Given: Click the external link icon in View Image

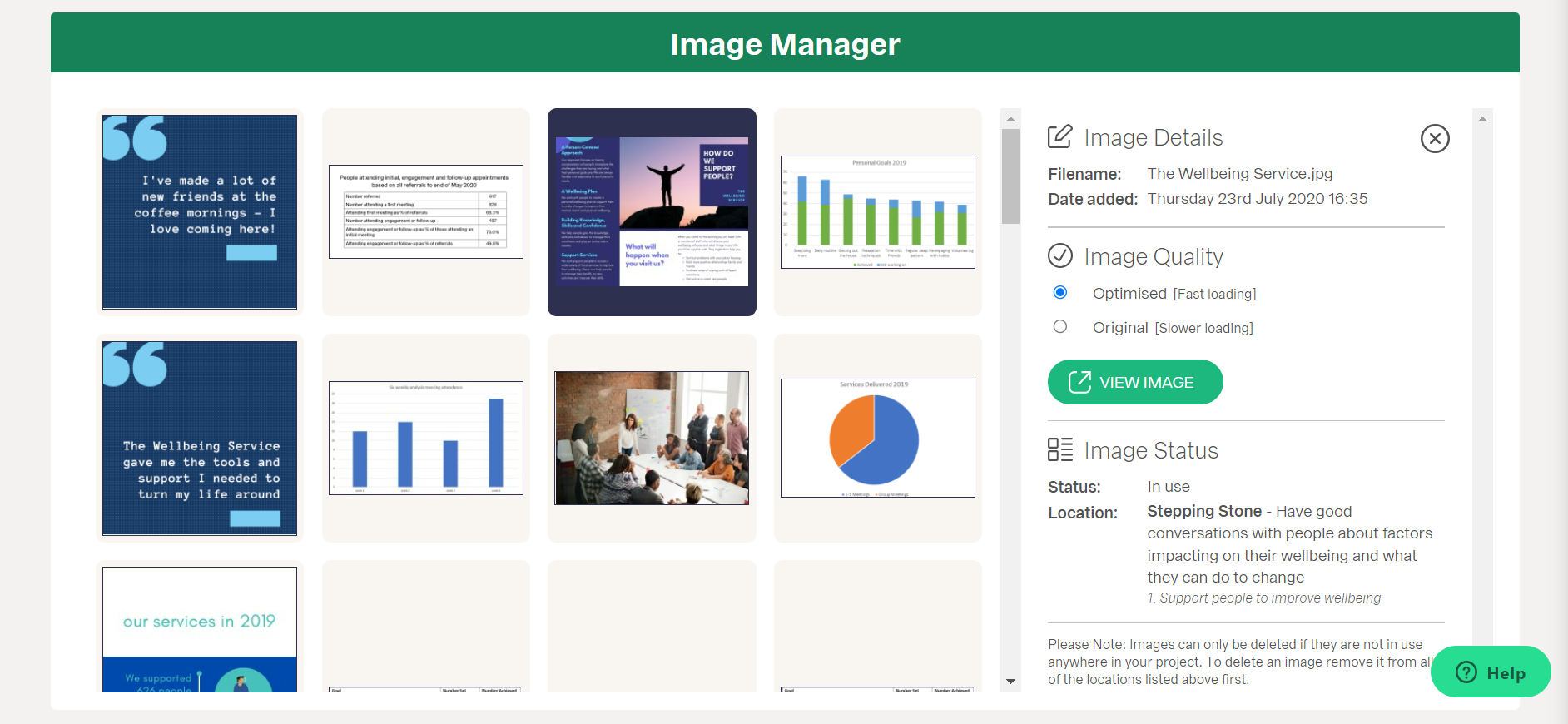Looking at the screenshot, I should click(1079, 382).
